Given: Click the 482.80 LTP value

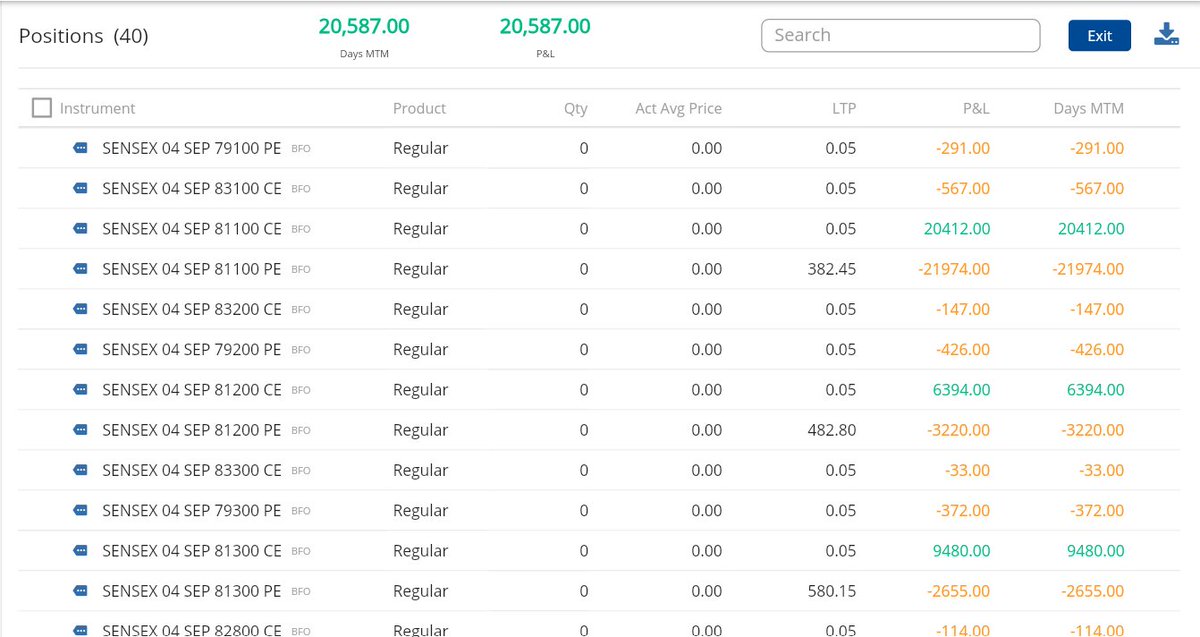Looking at the screenshot, I should click(832, 430).
